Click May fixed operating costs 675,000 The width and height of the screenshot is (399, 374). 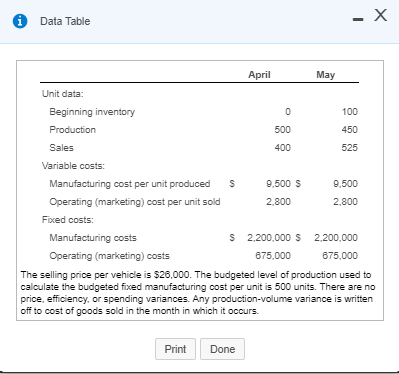click(340, 256)
